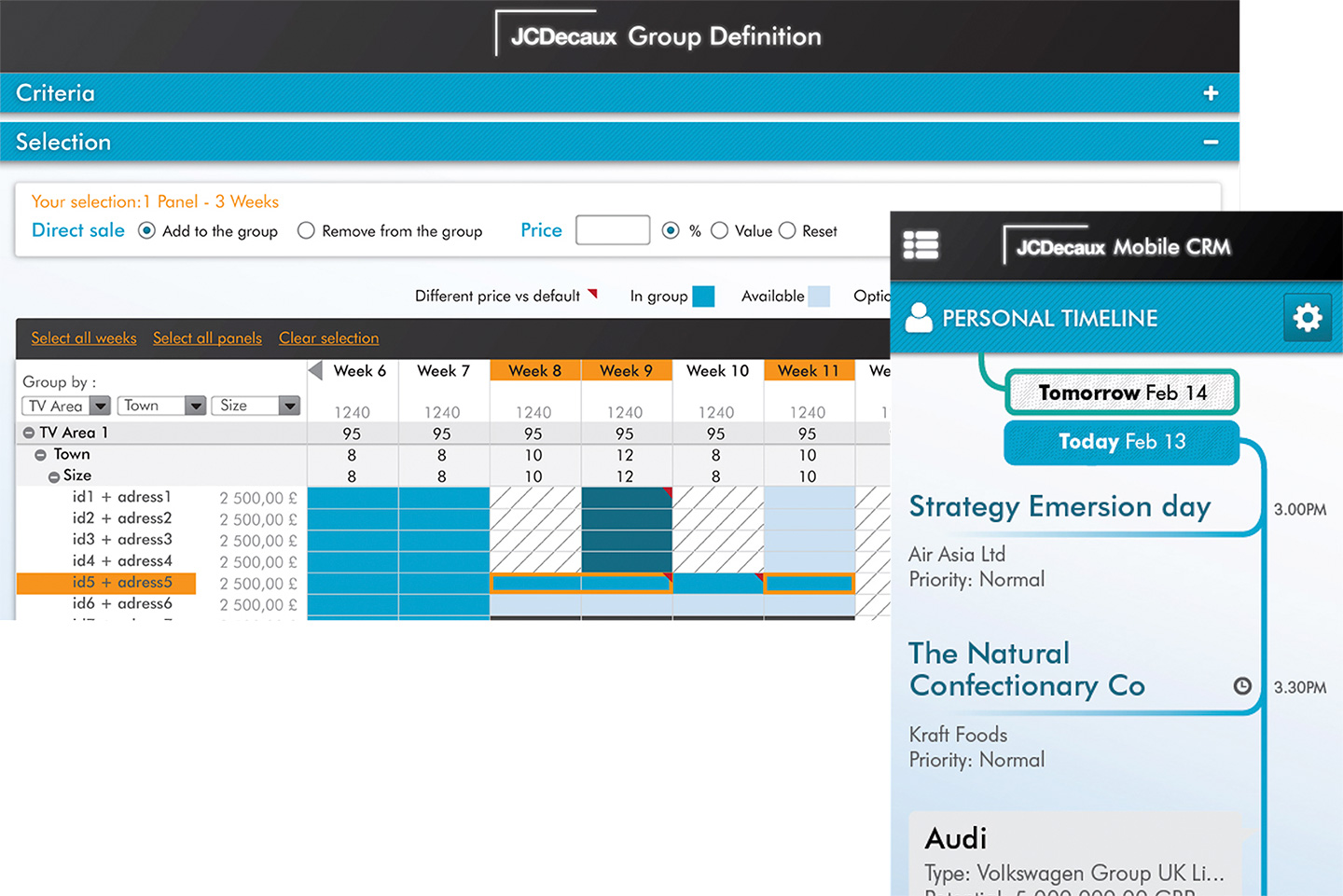Open the Audi card
The width and height of the screenshot is (1343, 896).
[x=1075, y=854]
